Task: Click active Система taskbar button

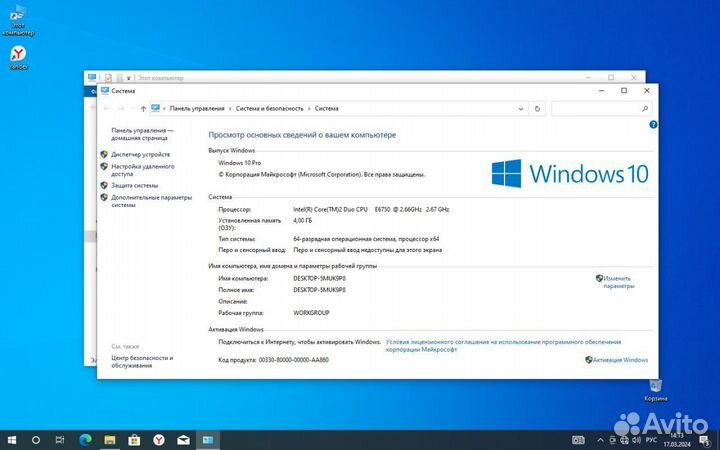Action: (x=208, y=440)
